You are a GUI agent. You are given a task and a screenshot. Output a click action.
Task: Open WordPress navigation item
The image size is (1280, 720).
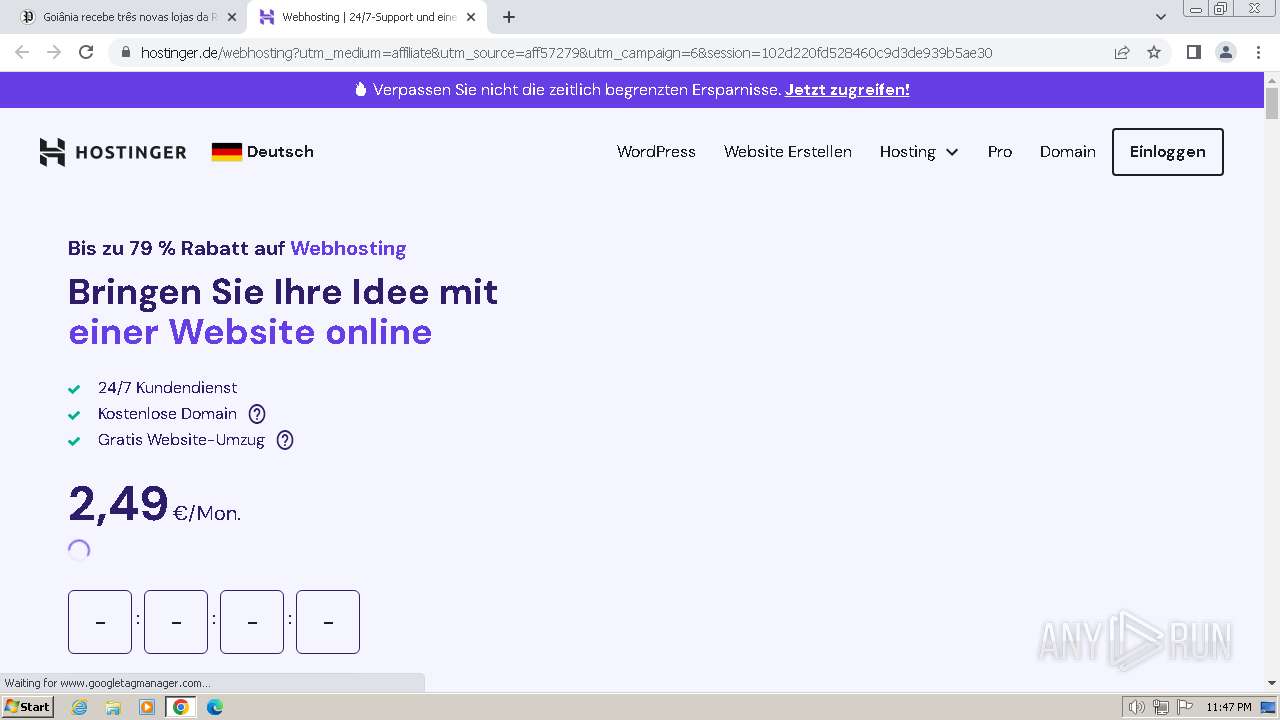[x=656, y=152]
